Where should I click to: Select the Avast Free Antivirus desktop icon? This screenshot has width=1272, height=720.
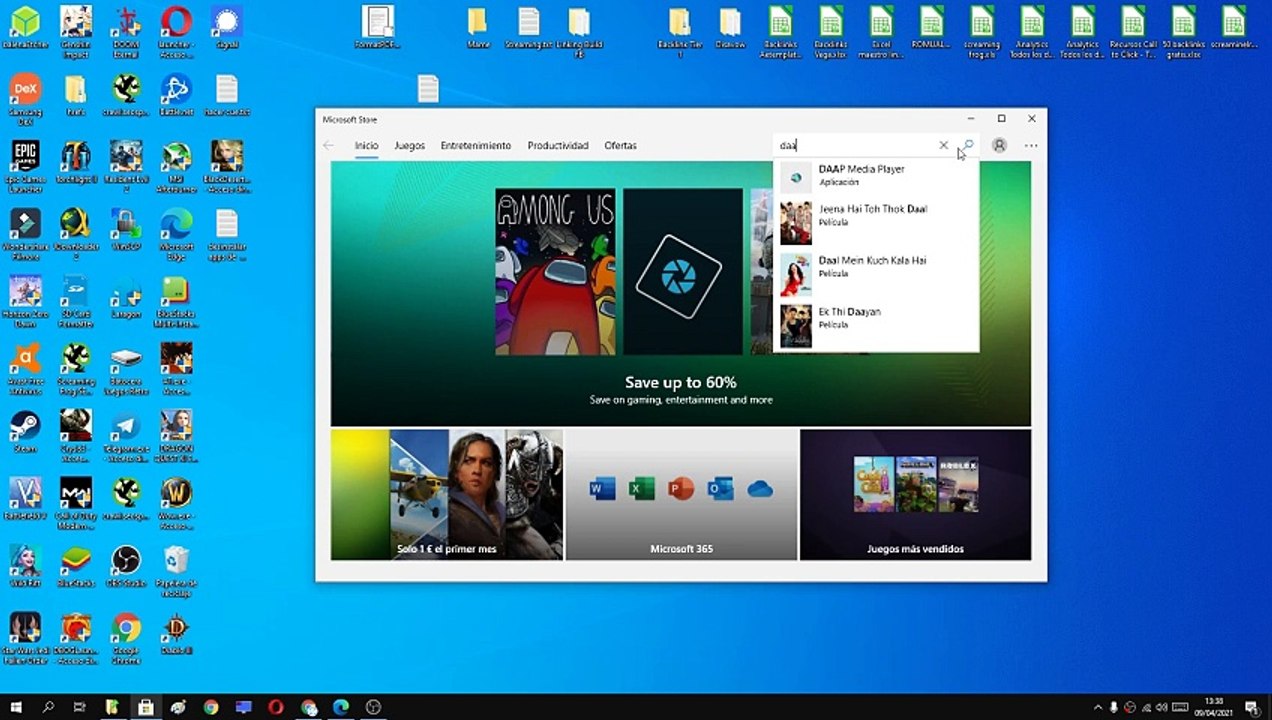tap(25, 368)
